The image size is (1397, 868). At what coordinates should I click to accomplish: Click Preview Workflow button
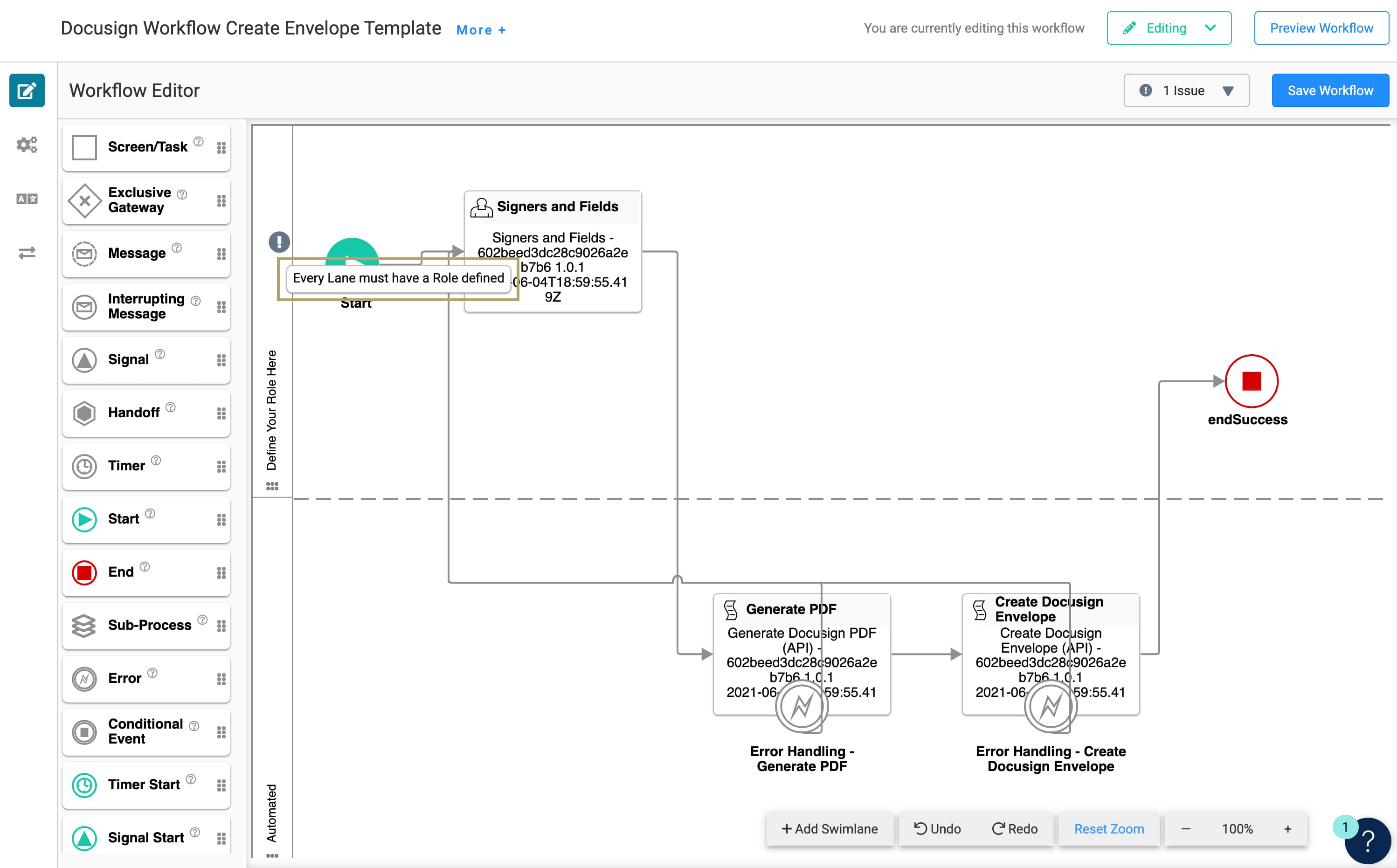point(1321,28)
